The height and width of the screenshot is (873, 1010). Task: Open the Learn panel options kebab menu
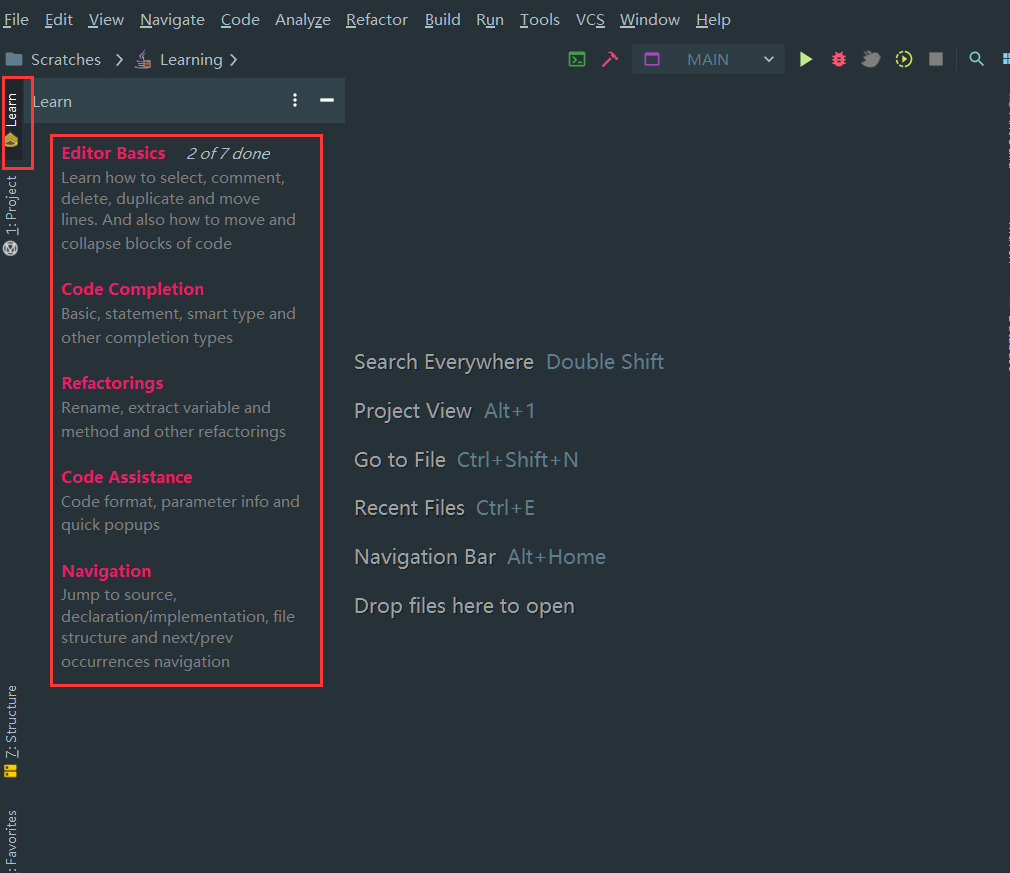294,101
